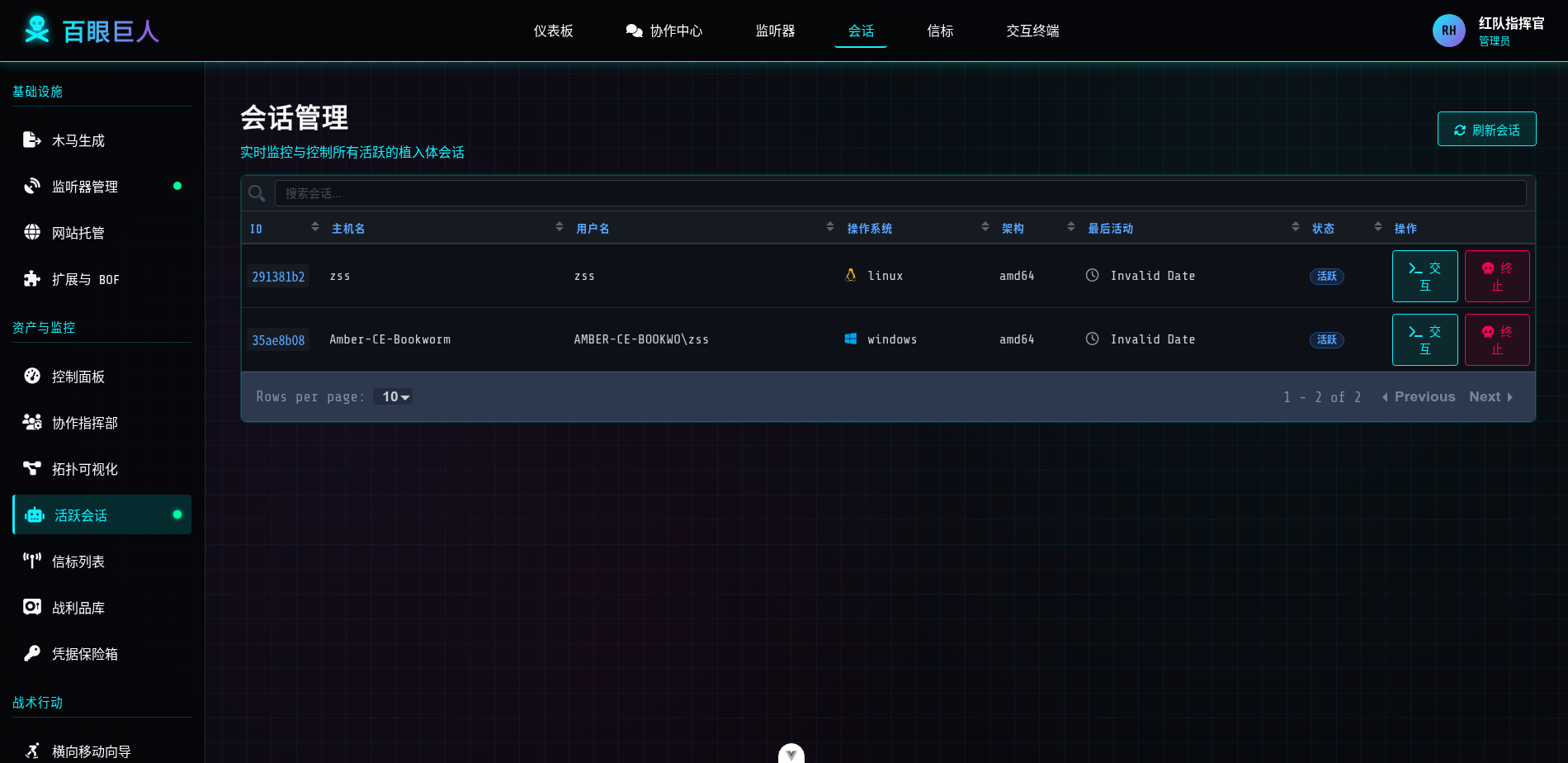Switch to the 交互终端 tab
1568x763 pixels.
[1032, 31]
